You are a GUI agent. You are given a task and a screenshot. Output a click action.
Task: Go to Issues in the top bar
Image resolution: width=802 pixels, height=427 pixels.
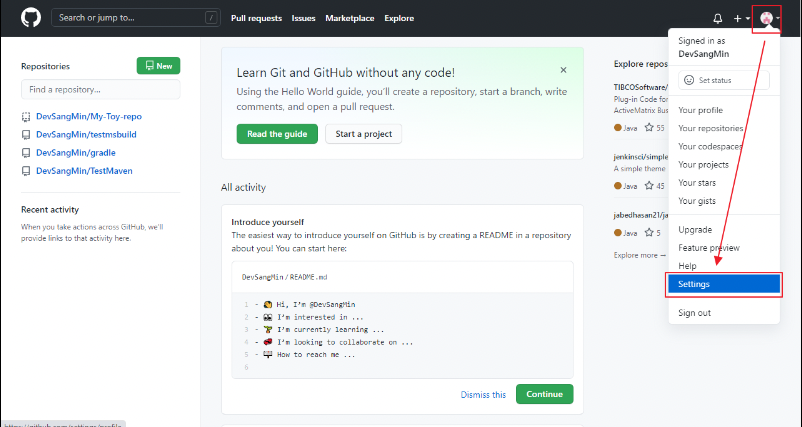pyautogui.click(x=303, y=18)
